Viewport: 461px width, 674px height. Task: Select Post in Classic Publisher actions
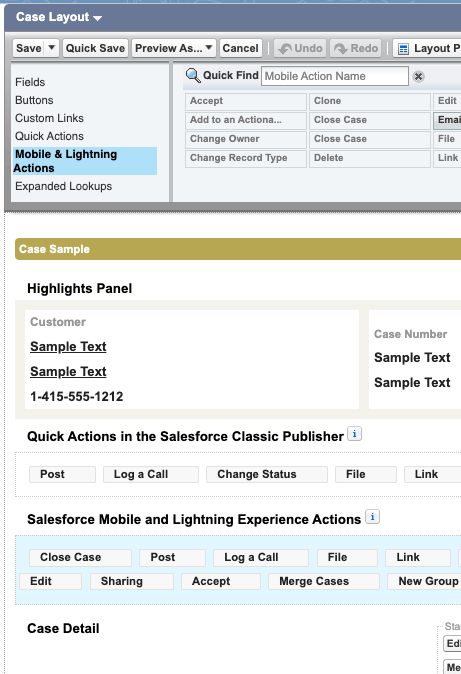[x=62, y=475]
